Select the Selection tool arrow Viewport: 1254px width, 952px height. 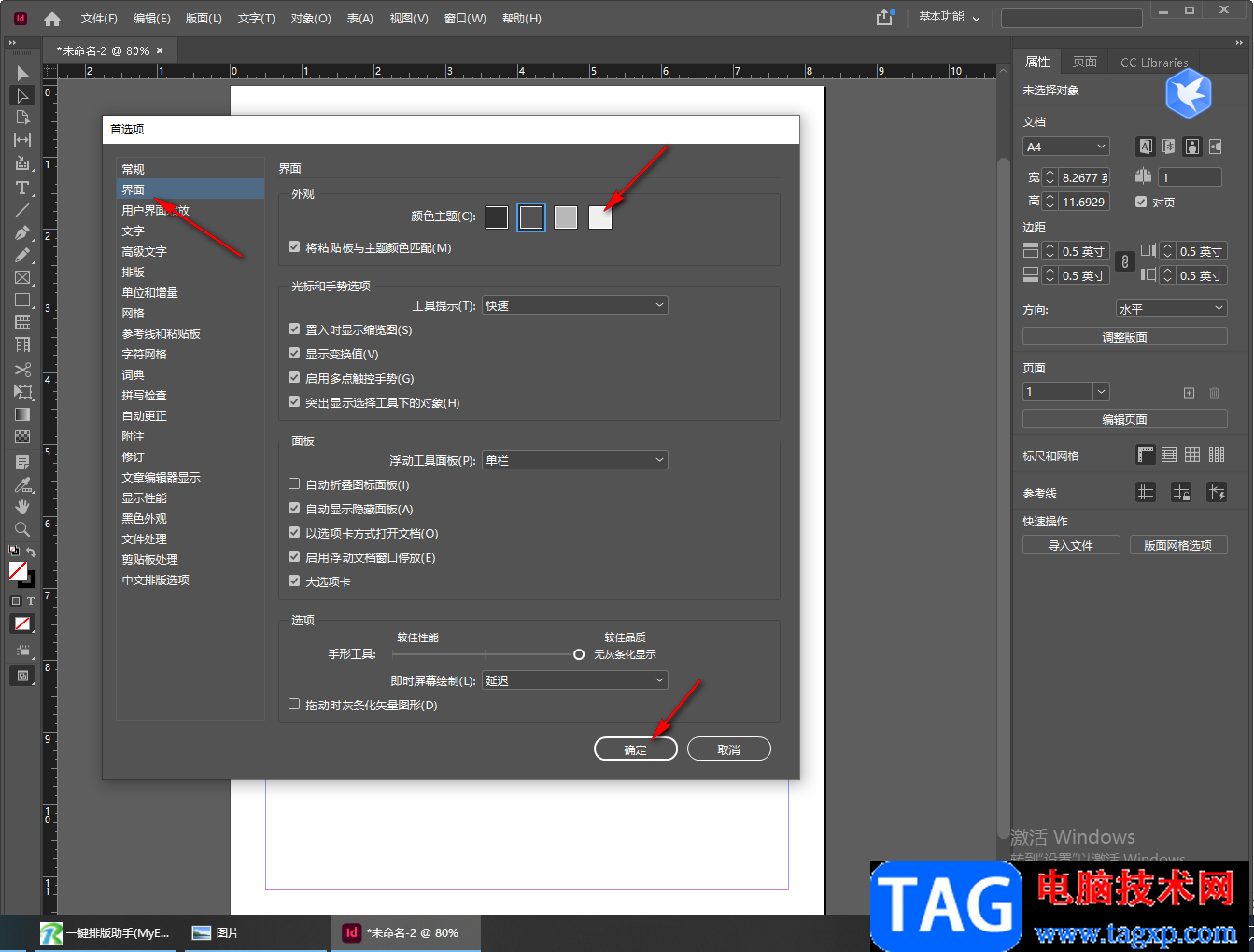[x=22, y=73]
